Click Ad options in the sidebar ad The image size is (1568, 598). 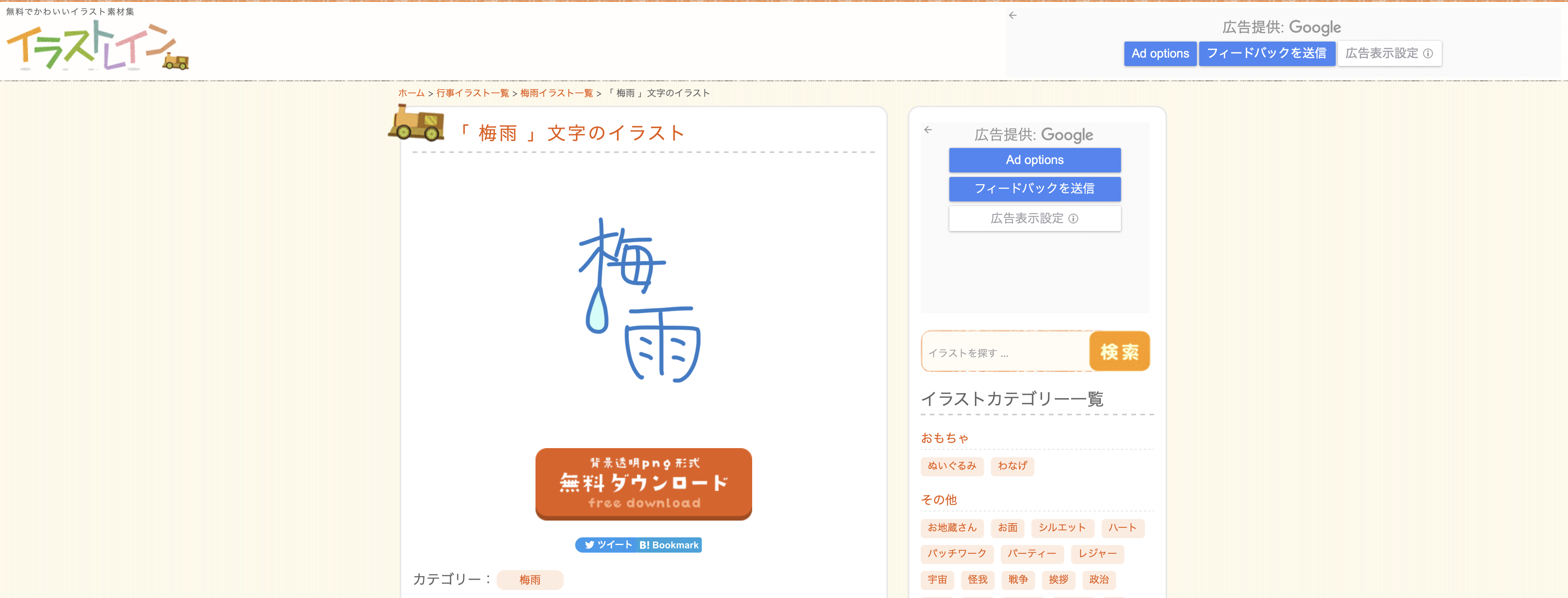point(1034,160)
